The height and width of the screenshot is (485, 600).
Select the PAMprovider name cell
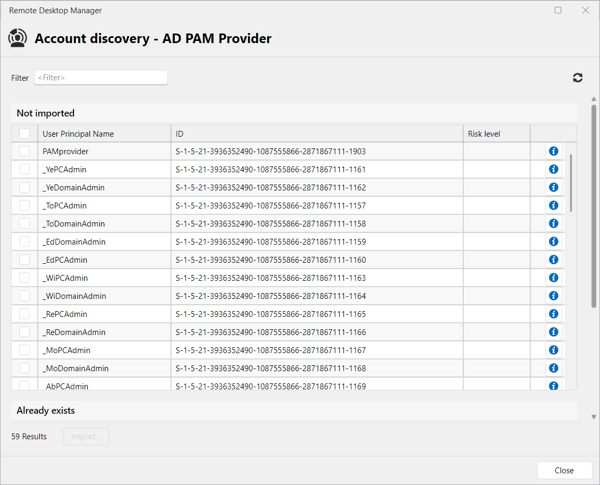click(104, 151)
